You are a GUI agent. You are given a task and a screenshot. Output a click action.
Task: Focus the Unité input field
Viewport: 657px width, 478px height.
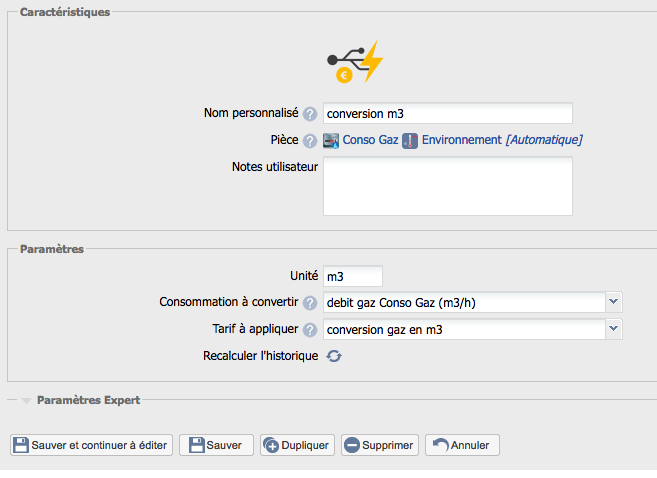[352, 276]
